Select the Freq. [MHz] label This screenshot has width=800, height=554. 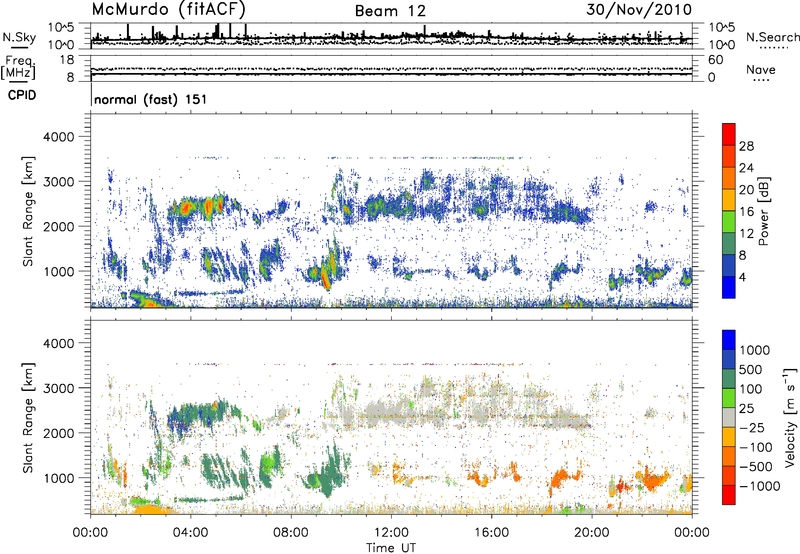pos(18,67)
